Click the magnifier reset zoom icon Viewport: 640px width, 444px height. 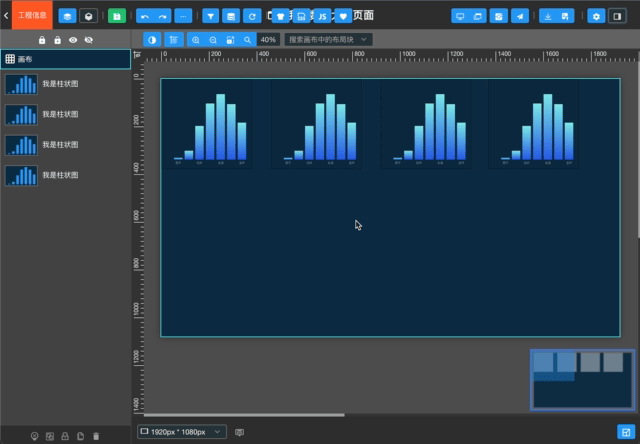248,40
